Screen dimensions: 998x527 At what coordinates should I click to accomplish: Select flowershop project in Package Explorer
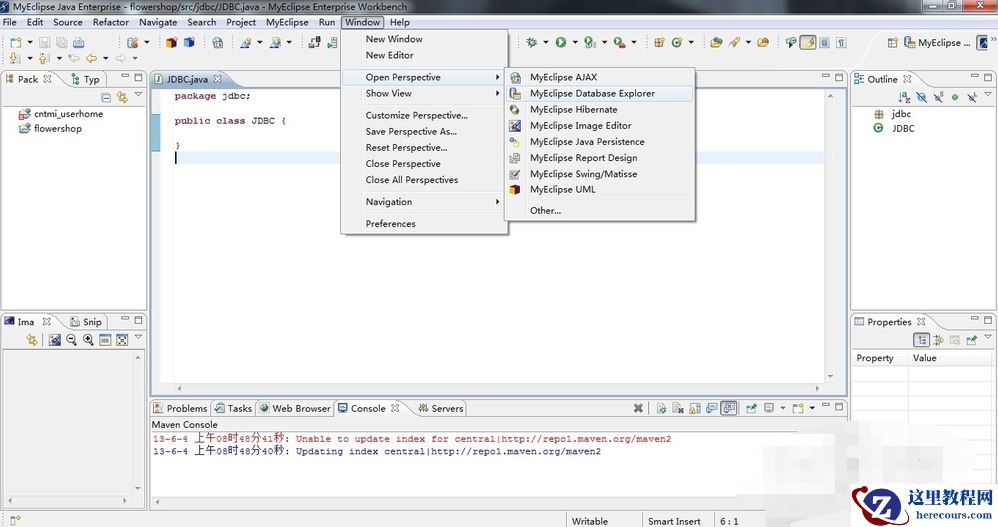57,129
